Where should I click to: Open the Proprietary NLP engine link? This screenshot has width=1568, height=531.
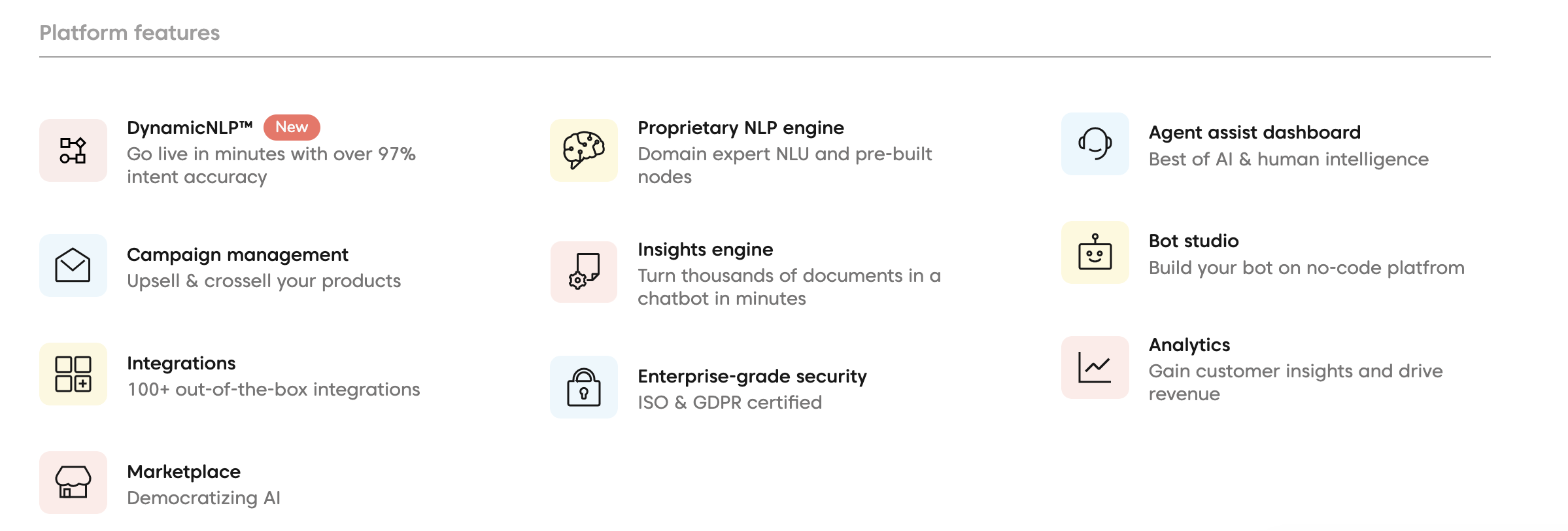[741, 128]
